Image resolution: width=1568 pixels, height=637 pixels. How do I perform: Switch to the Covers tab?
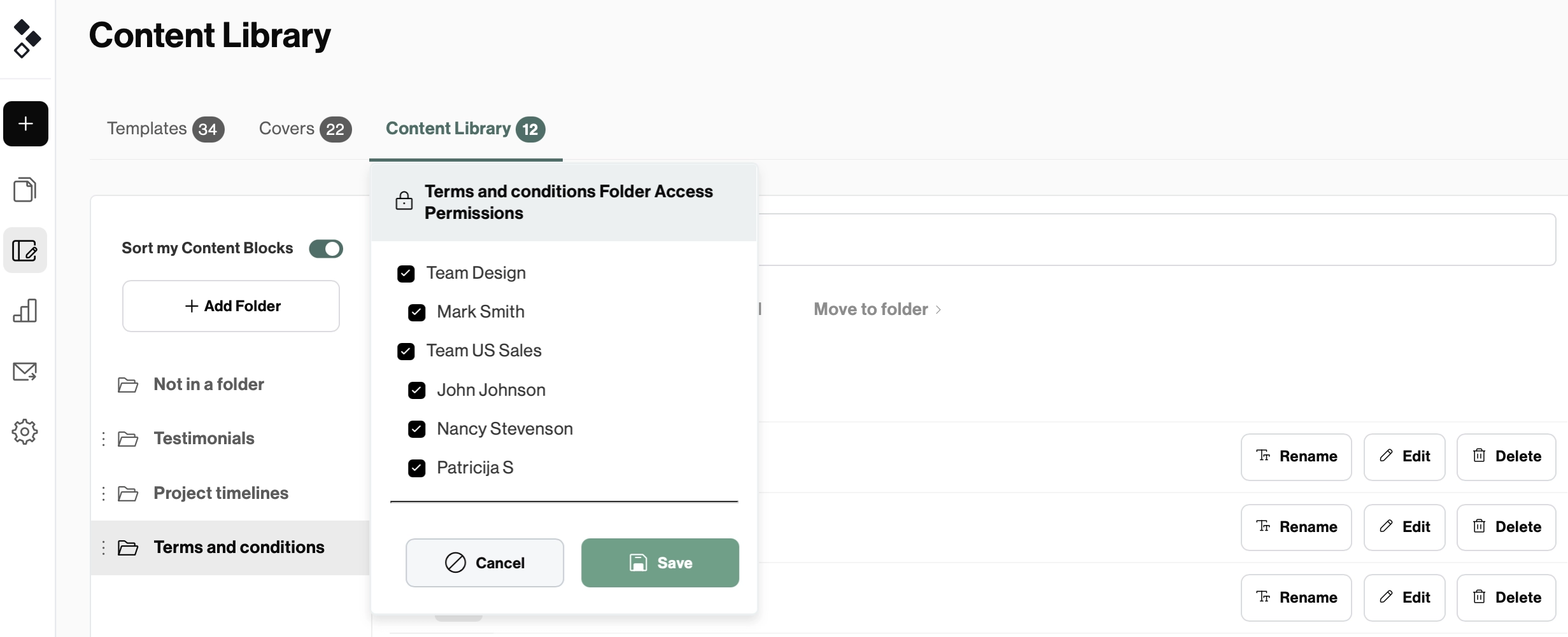[x=304, y=129]
